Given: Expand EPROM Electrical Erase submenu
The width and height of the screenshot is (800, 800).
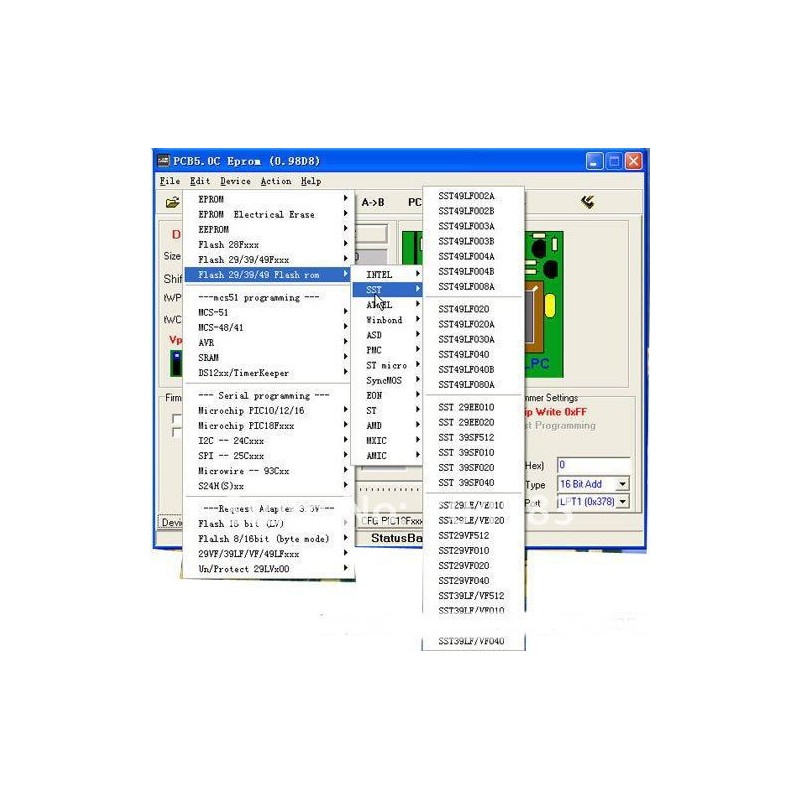Looking at the screenshot, I should (268, 214).
